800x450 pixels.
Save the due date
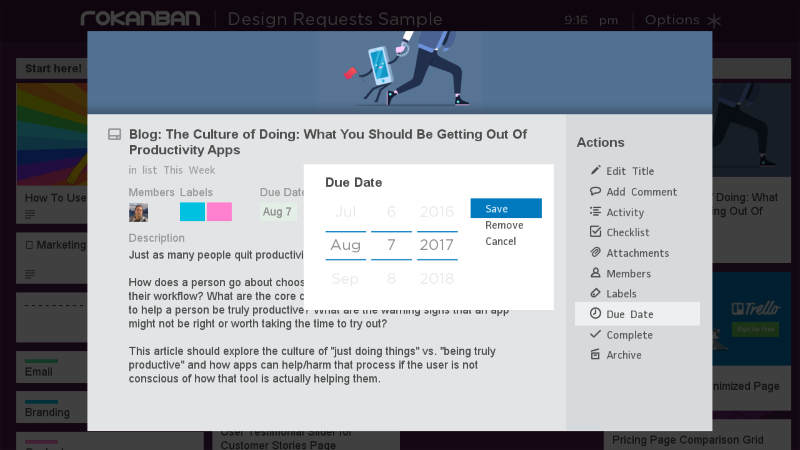(506, 208)
